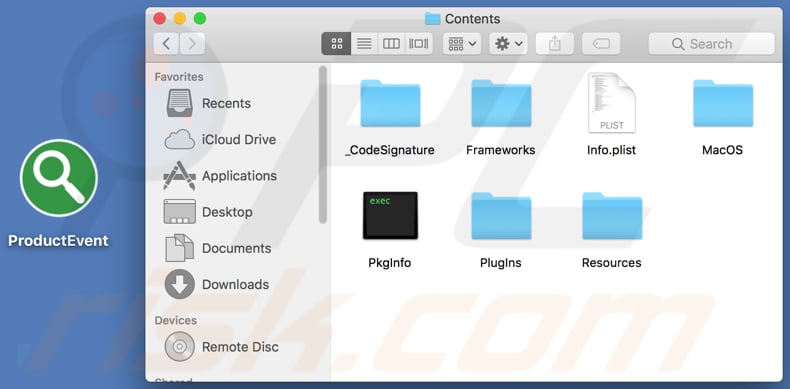This screenshot has width=790, height=389.
Task: Switch to list view
Action: coord(364,44)
